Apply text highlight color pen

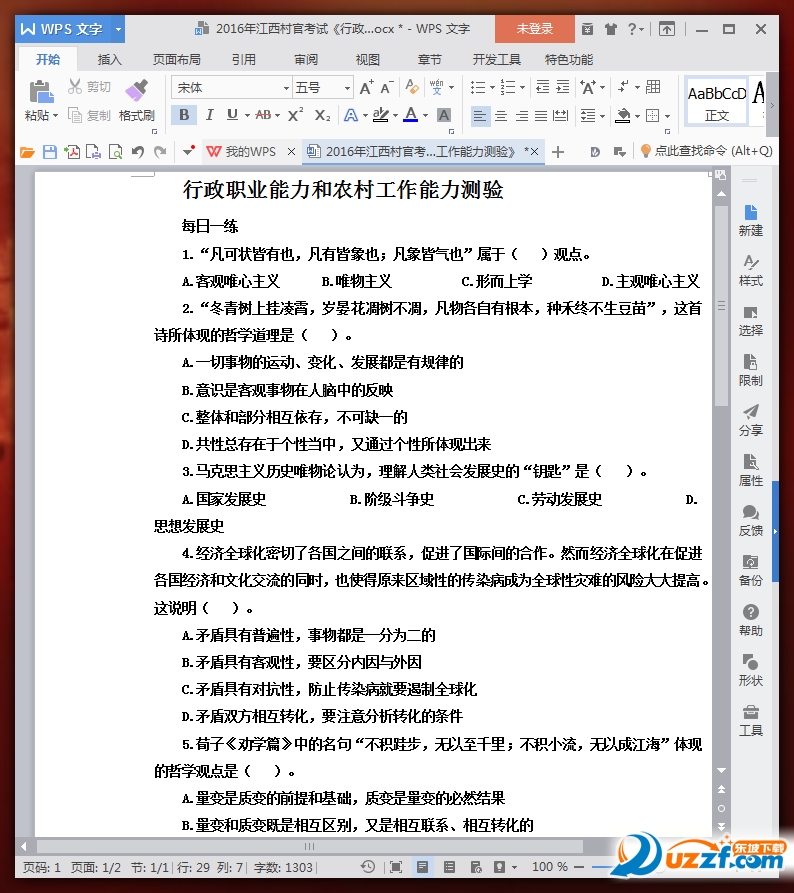380,115
